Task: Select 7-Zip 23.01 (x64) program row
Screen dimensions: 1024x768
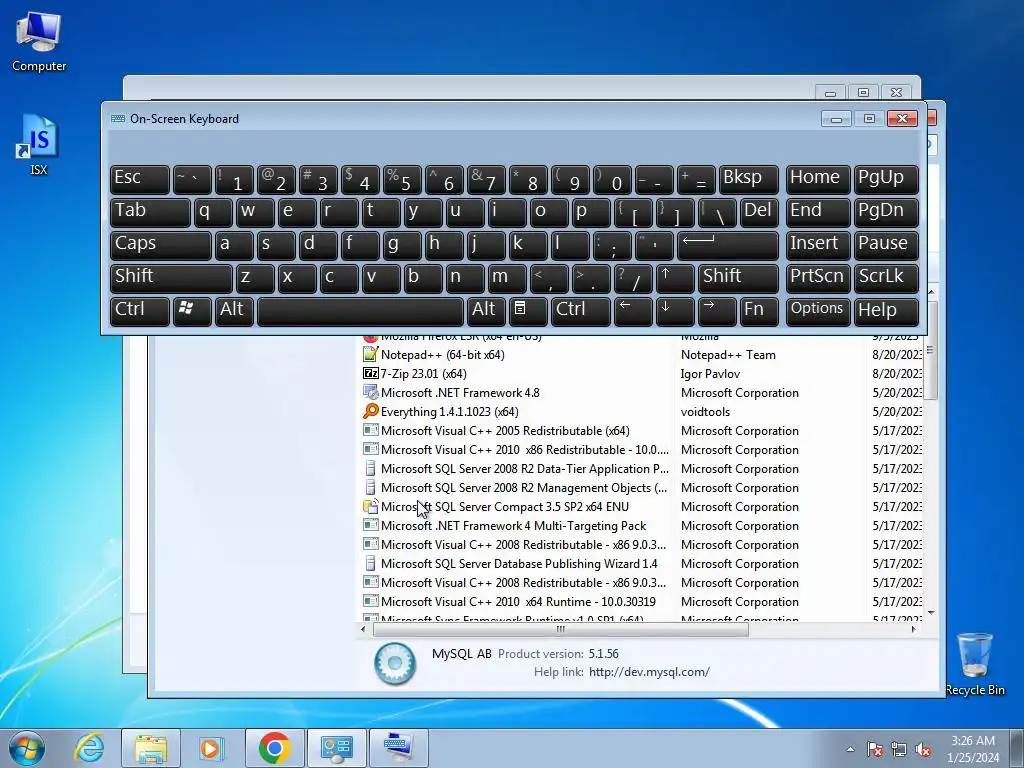Action: (x=641, y=374)
